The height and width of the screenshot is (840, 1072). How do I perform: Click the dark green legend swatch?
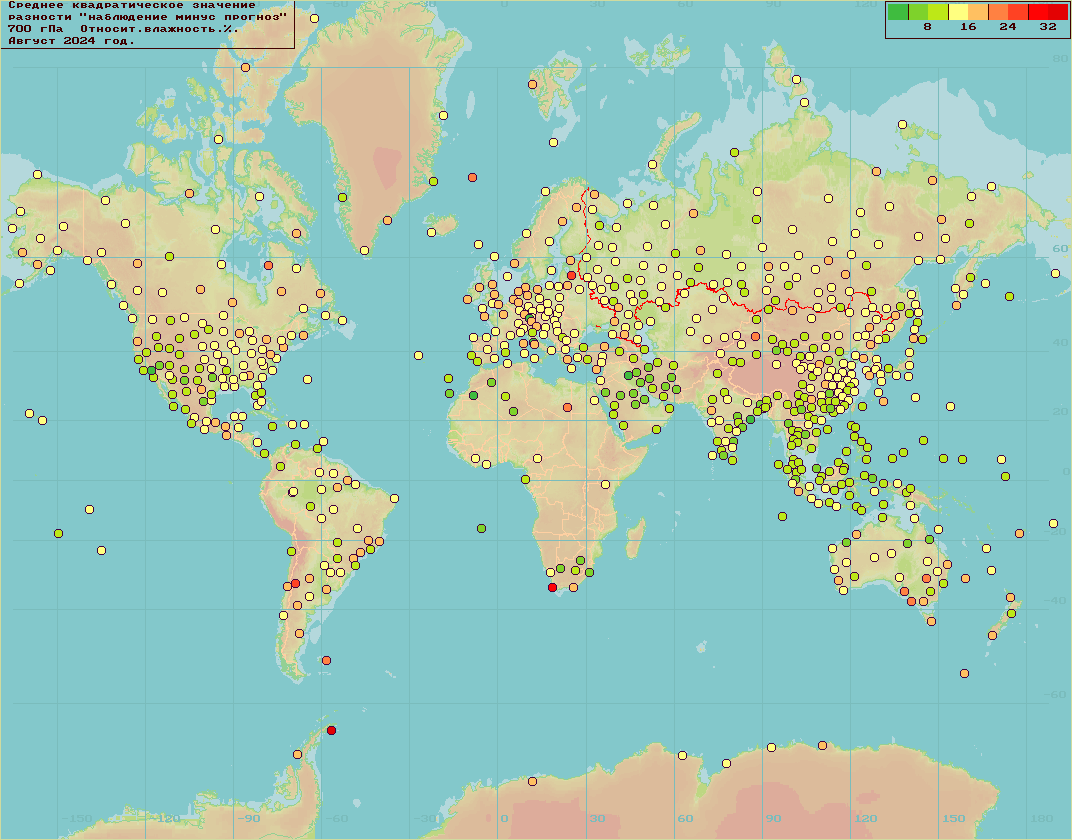897,12
